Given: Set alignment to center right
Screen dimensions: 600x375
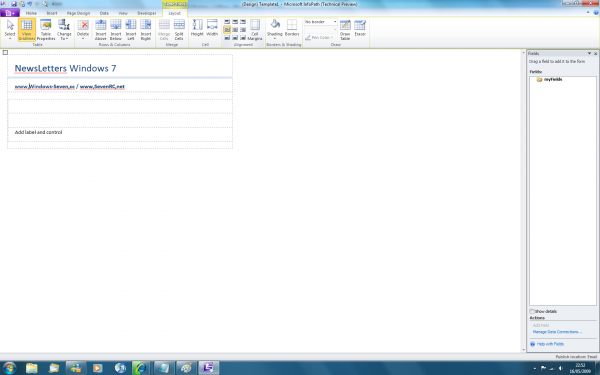Looking at the screenshot, I should [x=243, y=30].
